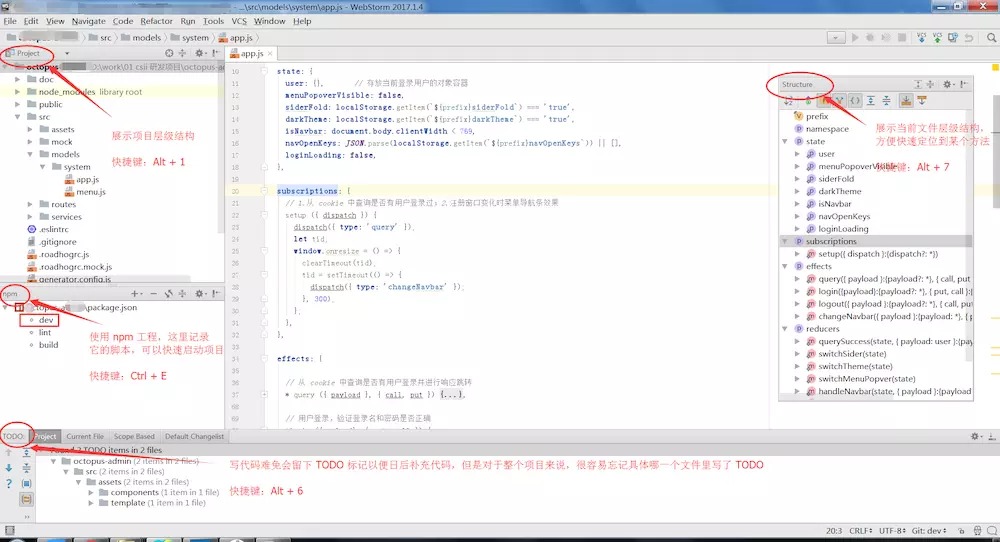Click the CRLF line separator in status bar
The height and width of the screenshot is (542, 1000).
point(860,531)
